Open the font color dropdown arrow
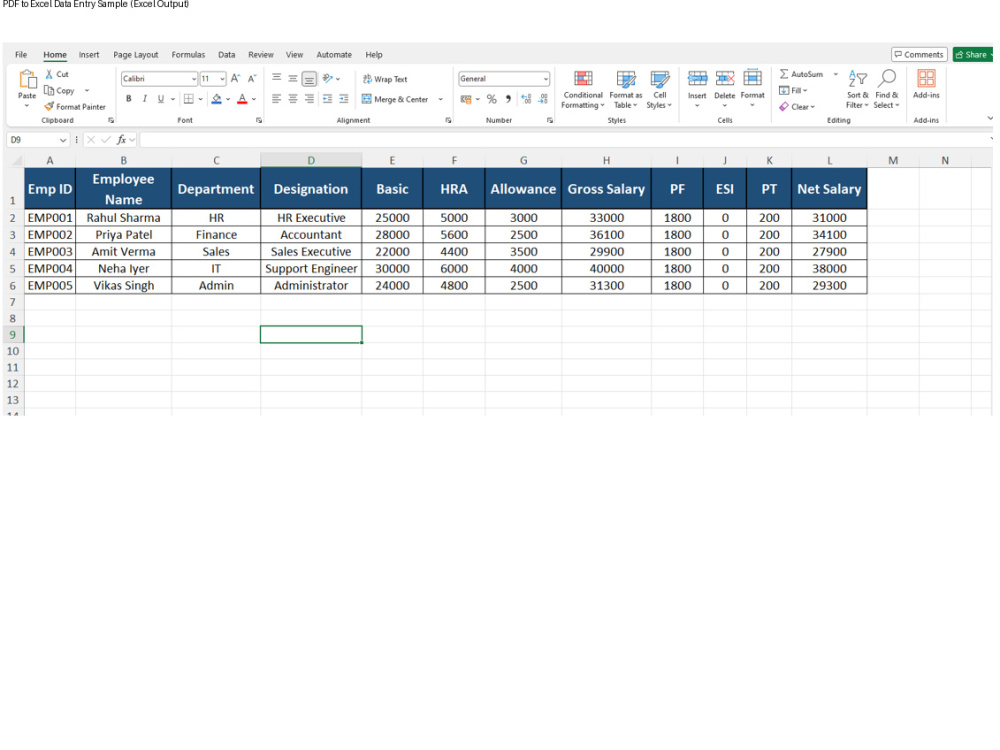Screen dimensions: 1000x750 click(254, 99)
